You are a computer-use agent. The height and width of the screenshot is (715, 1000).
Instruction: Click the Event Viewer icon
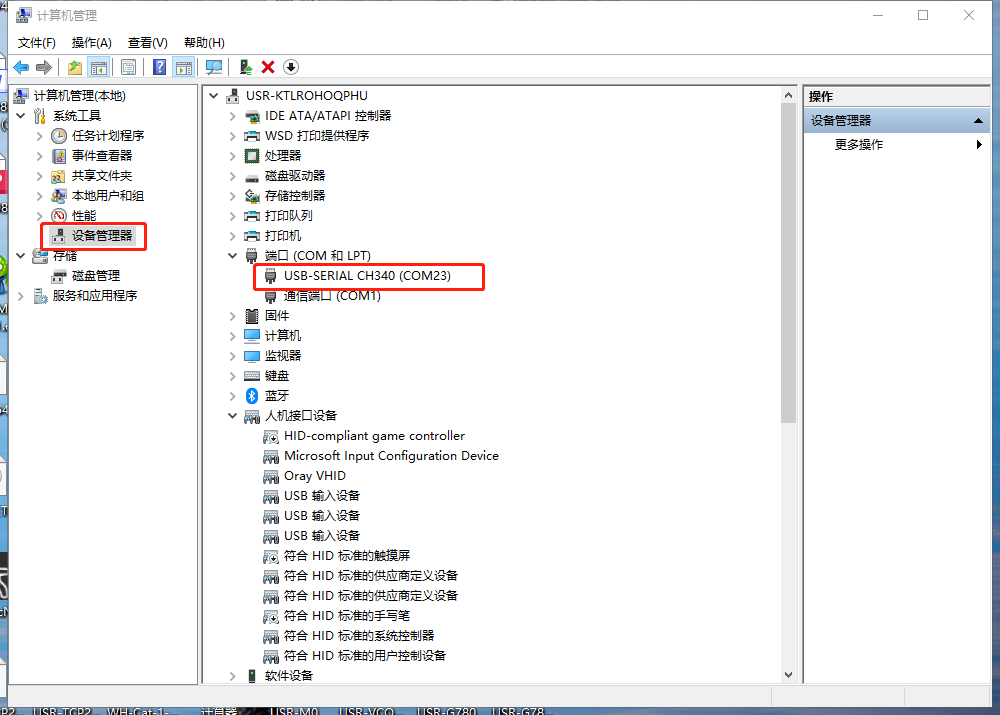pyautogui.click(x=59, y=156)
